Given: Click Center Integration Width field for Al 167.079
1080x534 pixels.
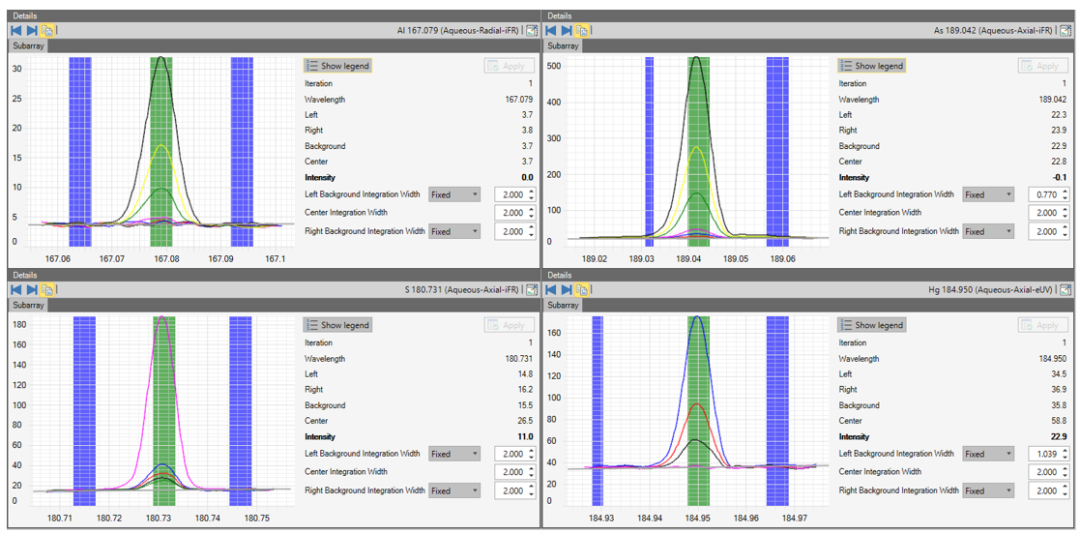Looking at the screenshot, I should click(x=509, y=213).
